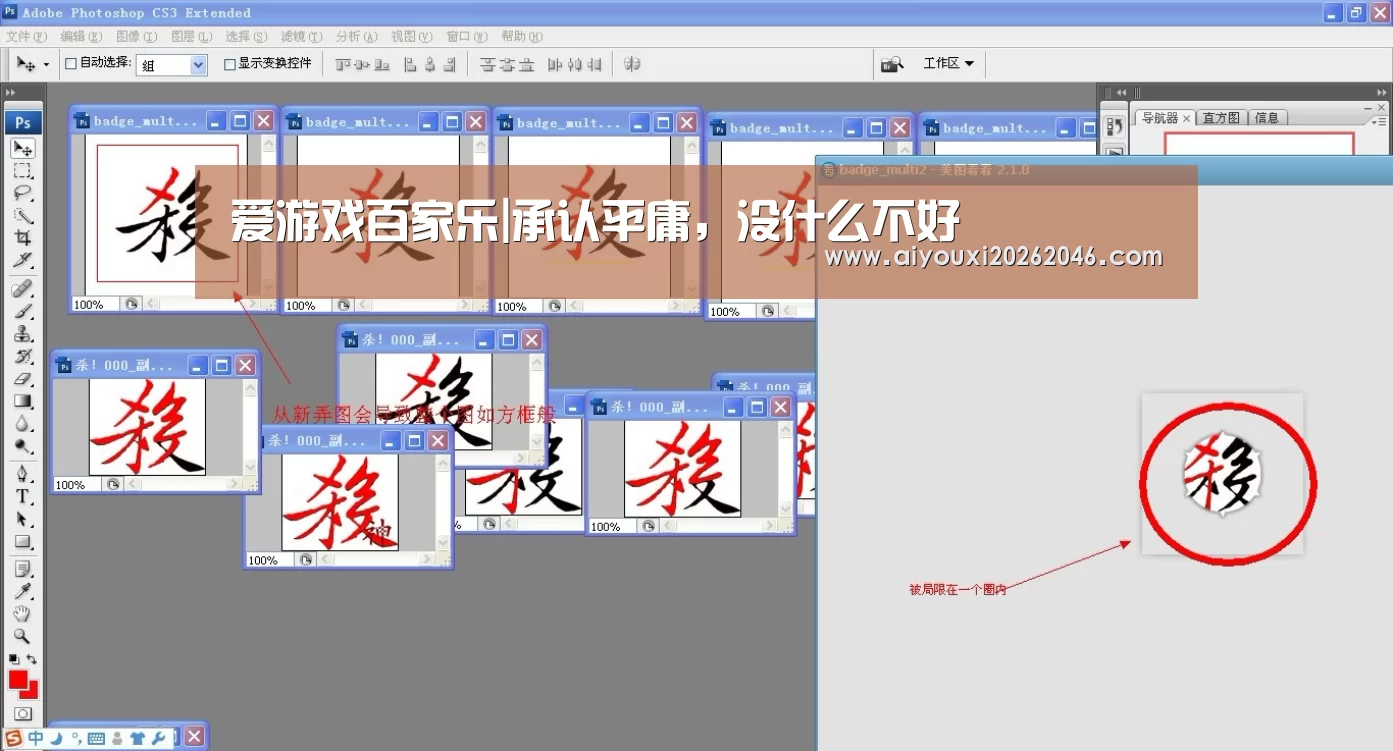Viewport: 1393px width, 751px height.
Task: Select the History Brush tool
Action: pyautogui.click(x=22, y=356)
